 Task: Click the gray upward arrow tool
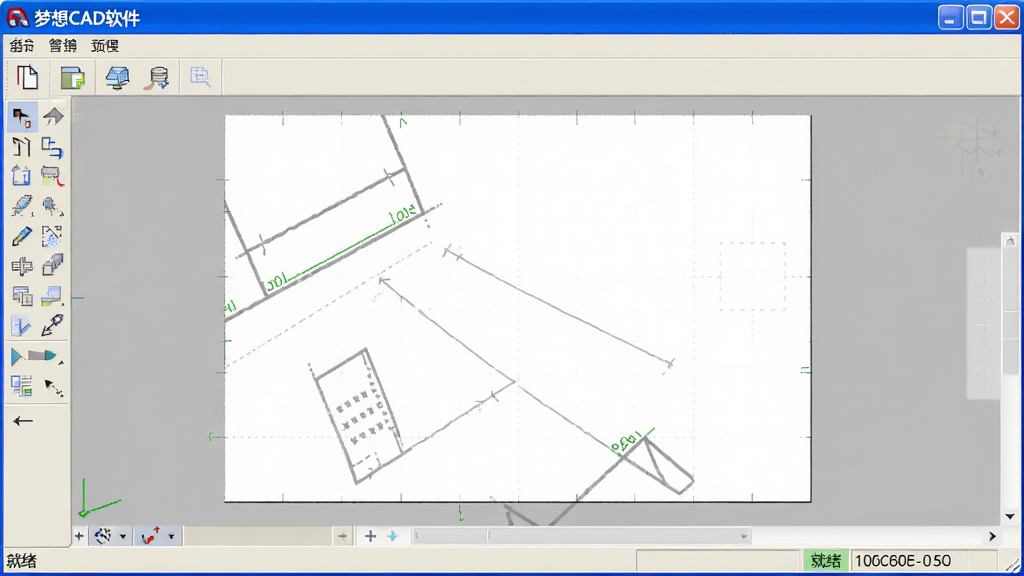(53, 116)
